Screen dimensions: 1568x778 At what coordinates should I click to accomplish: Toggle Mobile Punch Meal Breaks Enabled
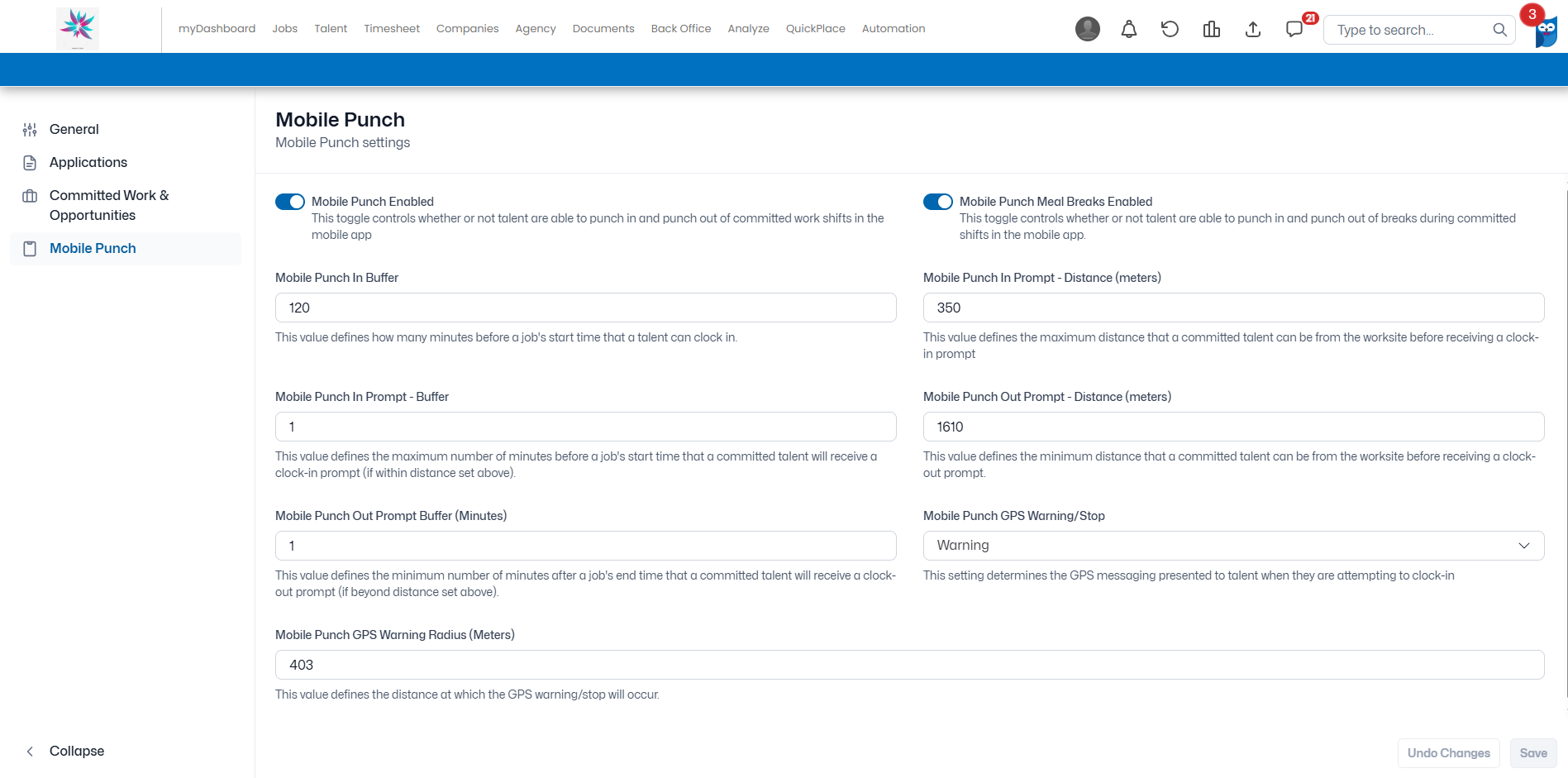pos(938,202)
